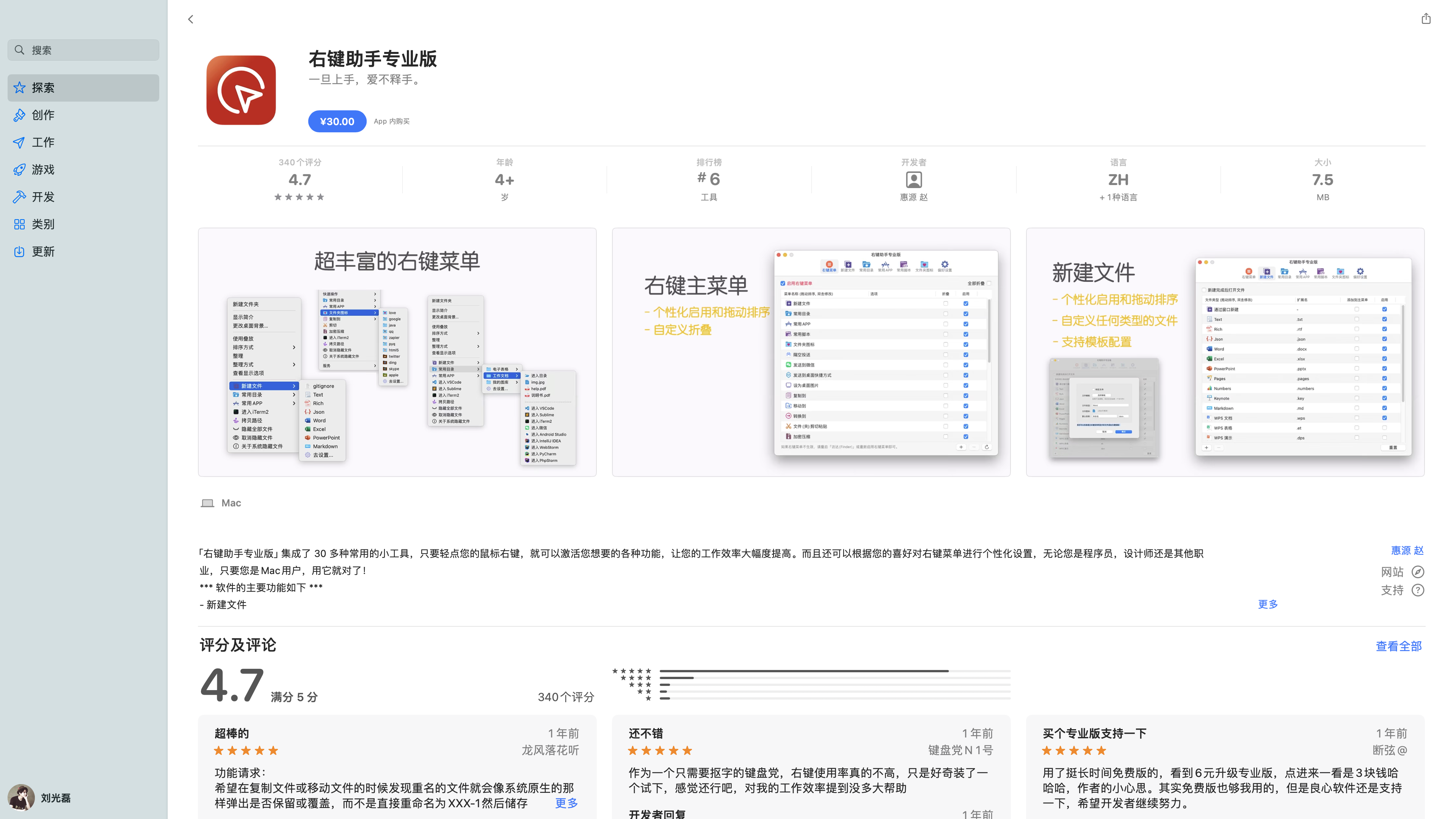Open the 更新 sidebar section

click(83, 251)
